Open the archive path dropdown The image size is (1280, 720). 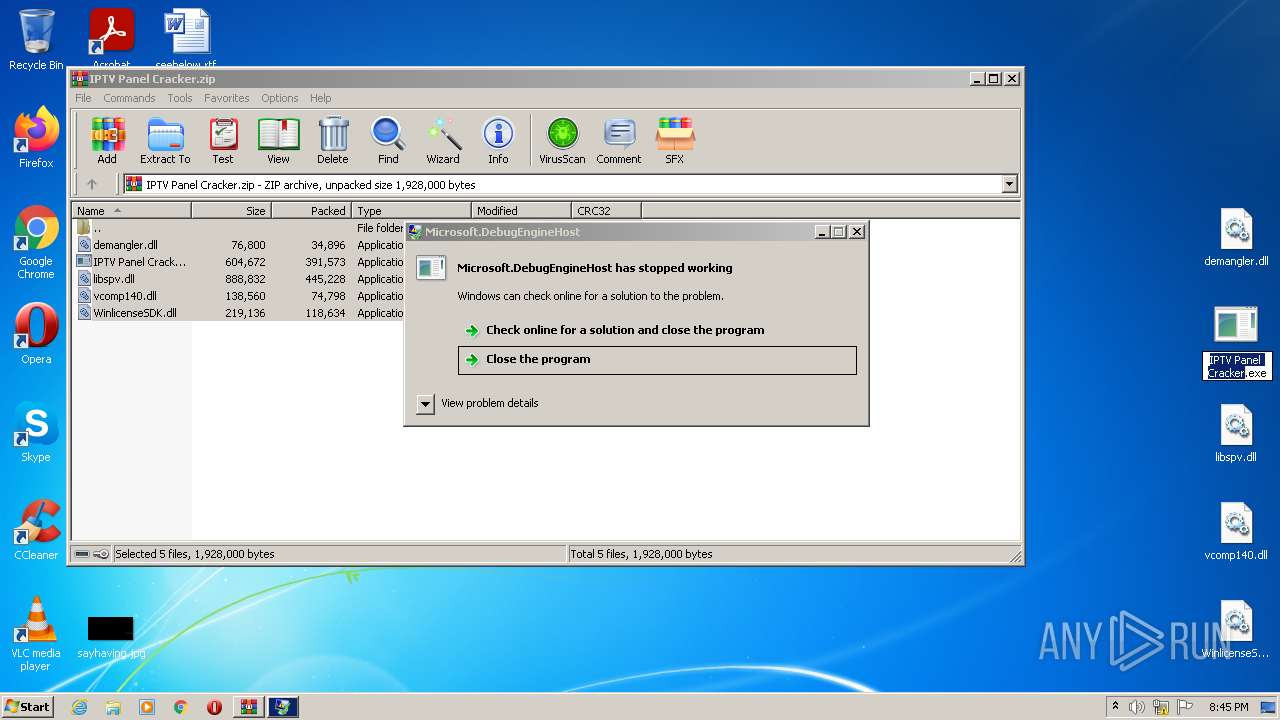[1009, 184]
